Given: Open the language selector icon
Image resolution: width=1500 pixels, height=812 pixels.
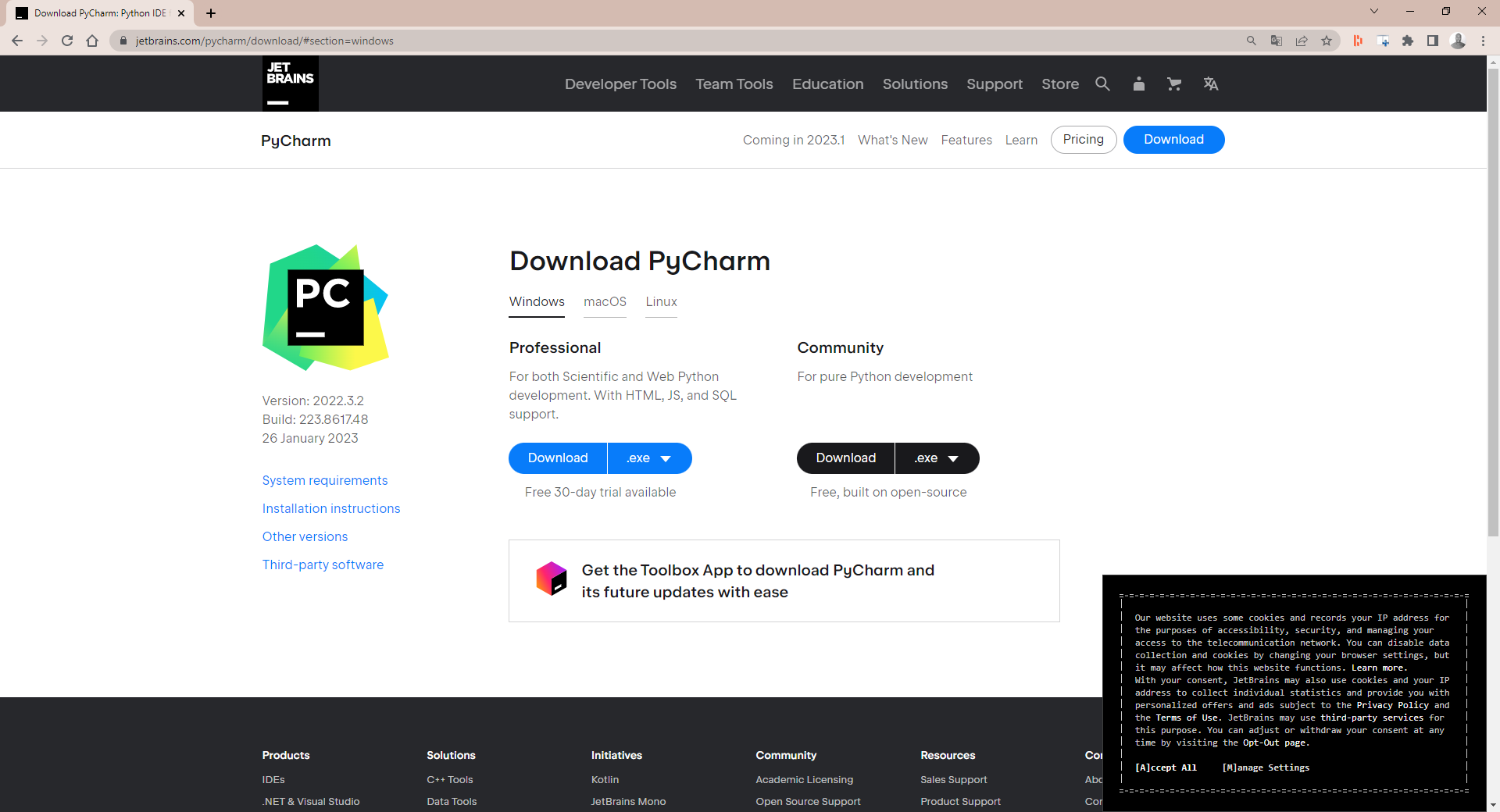Looking at the screenshot, I should pyautogui.click(x=1211, y=84).
